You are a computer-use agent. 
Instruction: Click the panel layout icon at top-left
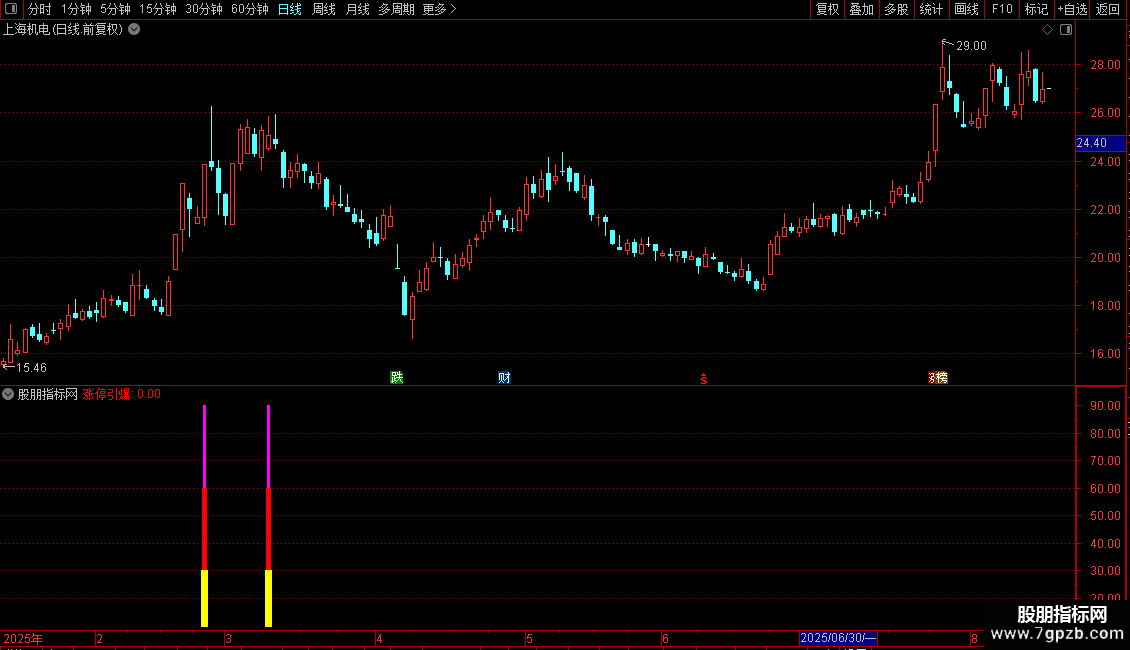(x=11, y=9)
